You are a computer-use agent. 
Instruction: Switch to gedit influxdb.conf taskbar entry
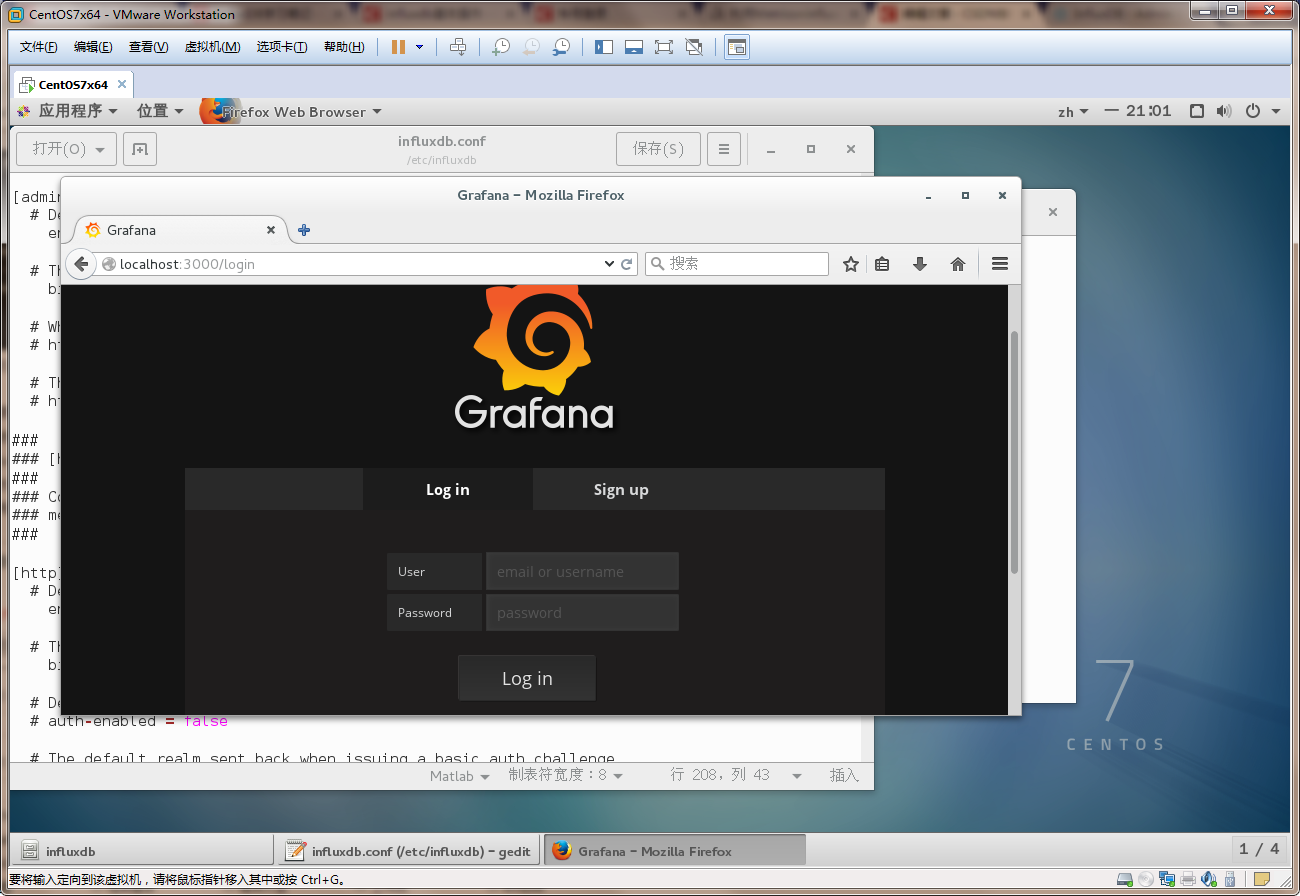point(411,851)
